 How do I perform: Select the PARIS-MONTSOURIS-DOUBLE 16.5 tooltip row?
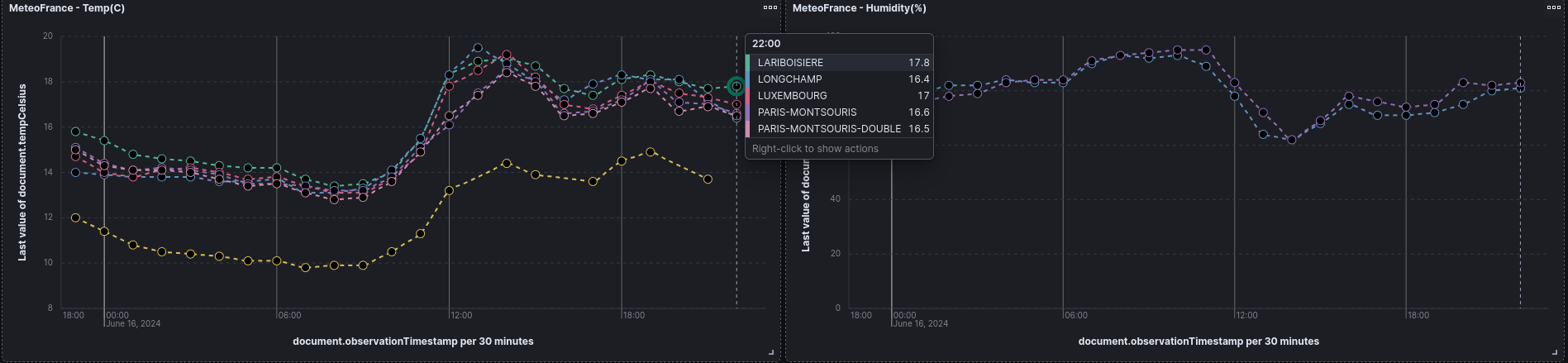(839, 128)
